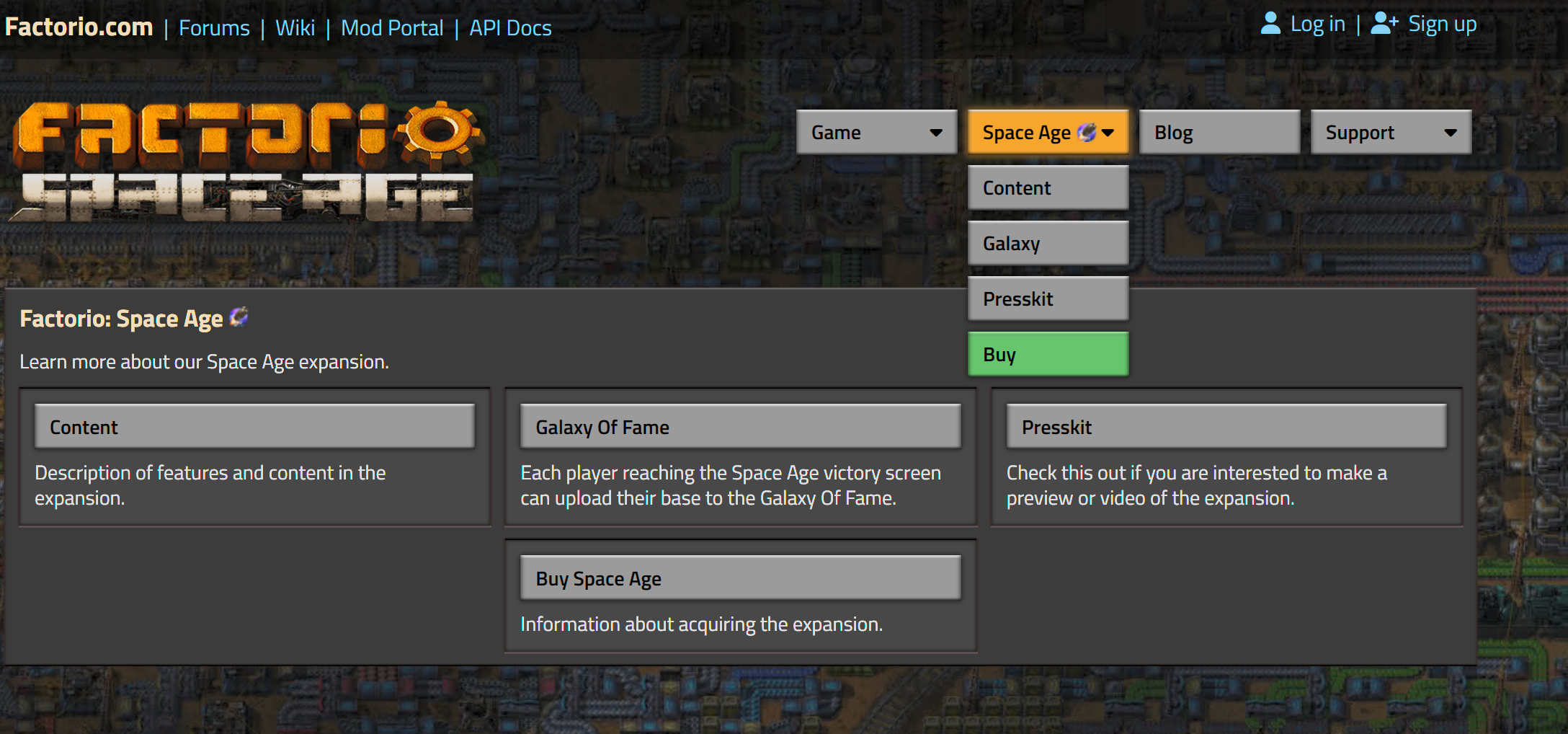Open the Forums link
1568x734 pixels.
tap(214, 28)
